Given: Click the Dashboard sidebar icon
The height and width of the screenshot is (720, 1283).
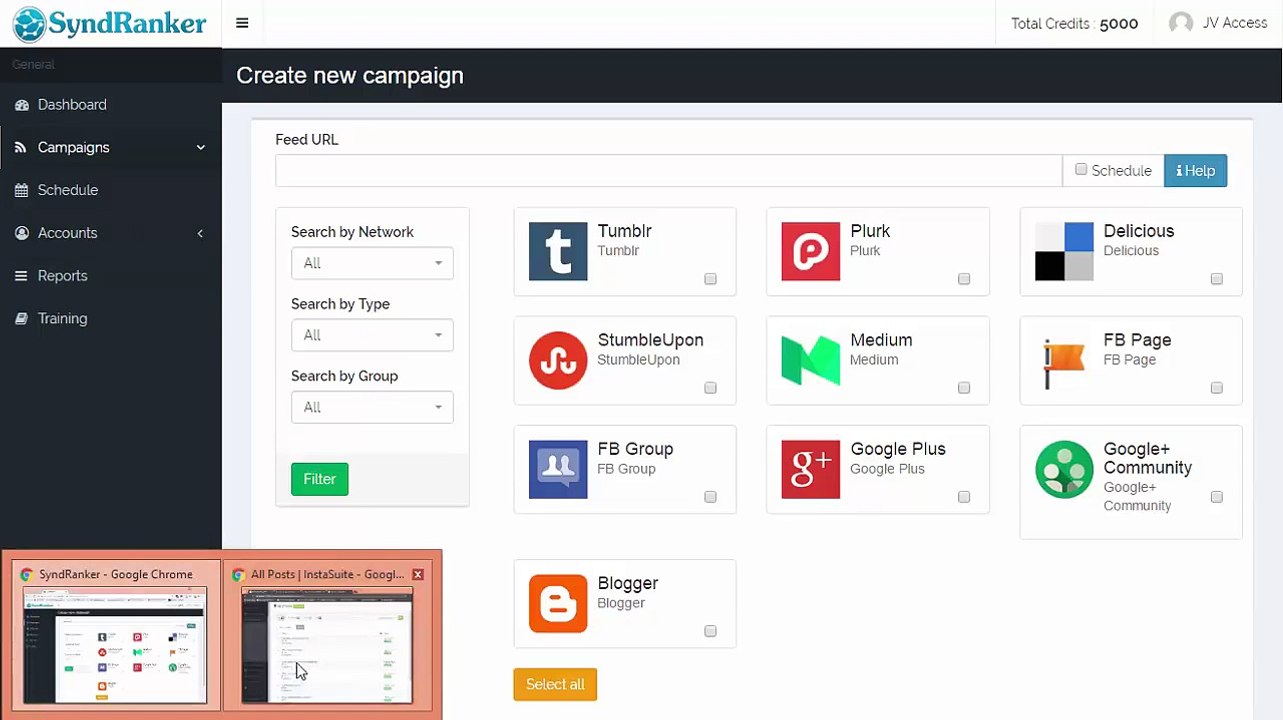Looking at the screenshot, I should coord(22,105).
